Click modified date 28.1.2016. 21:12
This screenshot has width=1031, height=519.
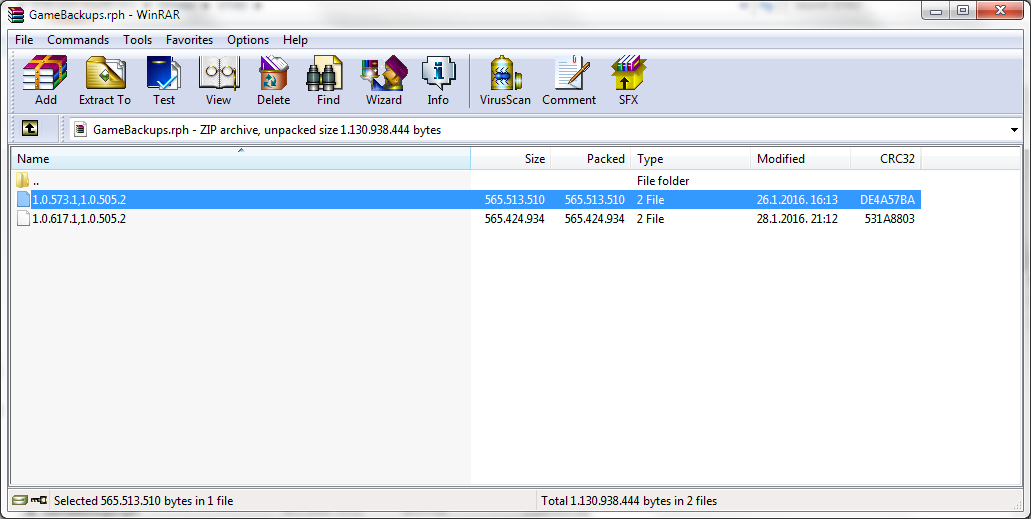(x=797, y=218)
